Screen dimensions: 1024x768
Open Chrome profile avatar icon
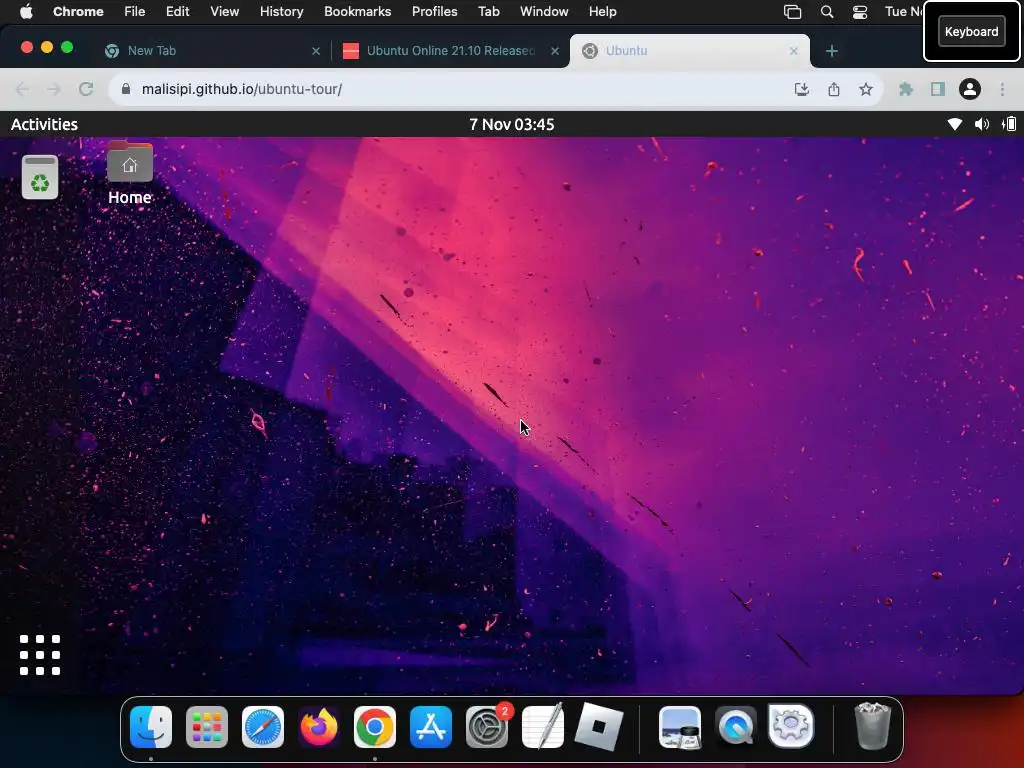tap(970, 89)
